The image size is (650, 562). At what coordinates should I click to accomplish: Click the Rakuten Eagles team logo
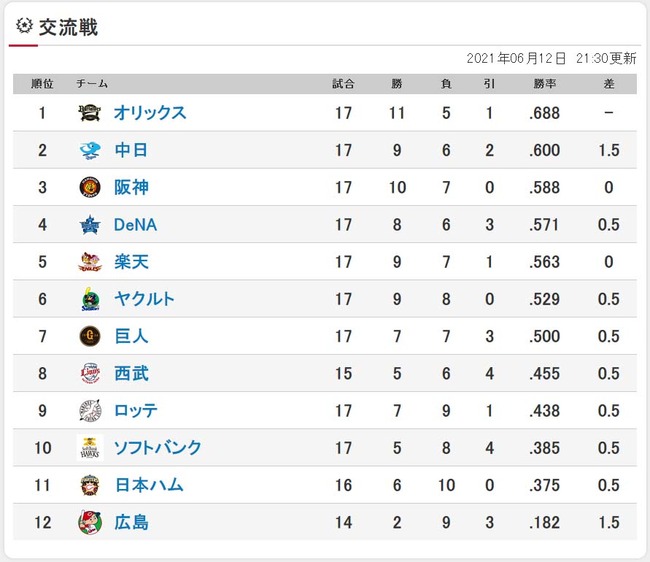pyautogui.click(x=90, y=262)
